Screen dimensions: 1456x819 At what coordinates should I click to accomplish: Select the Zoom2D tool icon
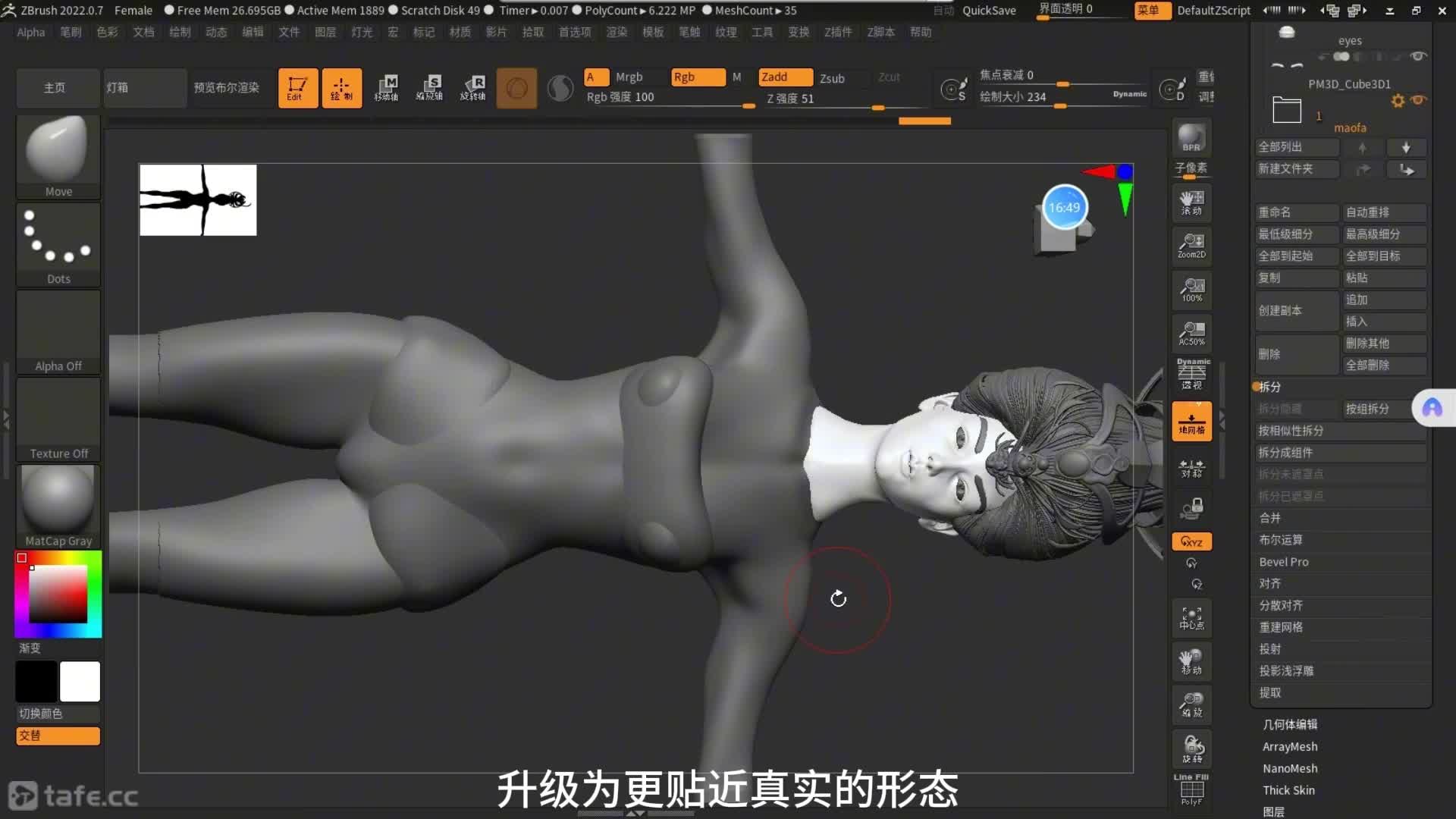click(x=1191, y=246)
